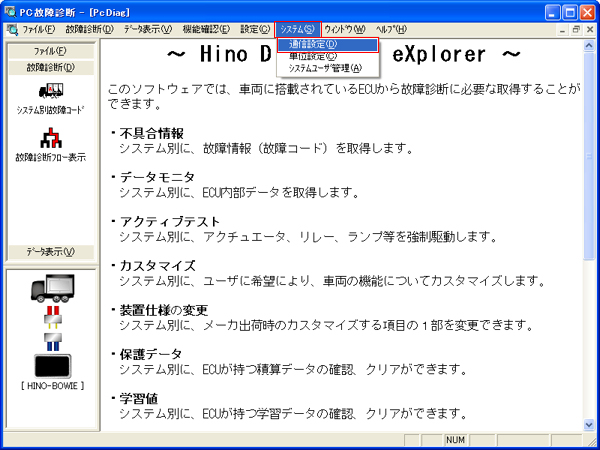Expand the ファイル(F) sidebar section
This screenshot has height=450, width=600.
coord(50,52)
